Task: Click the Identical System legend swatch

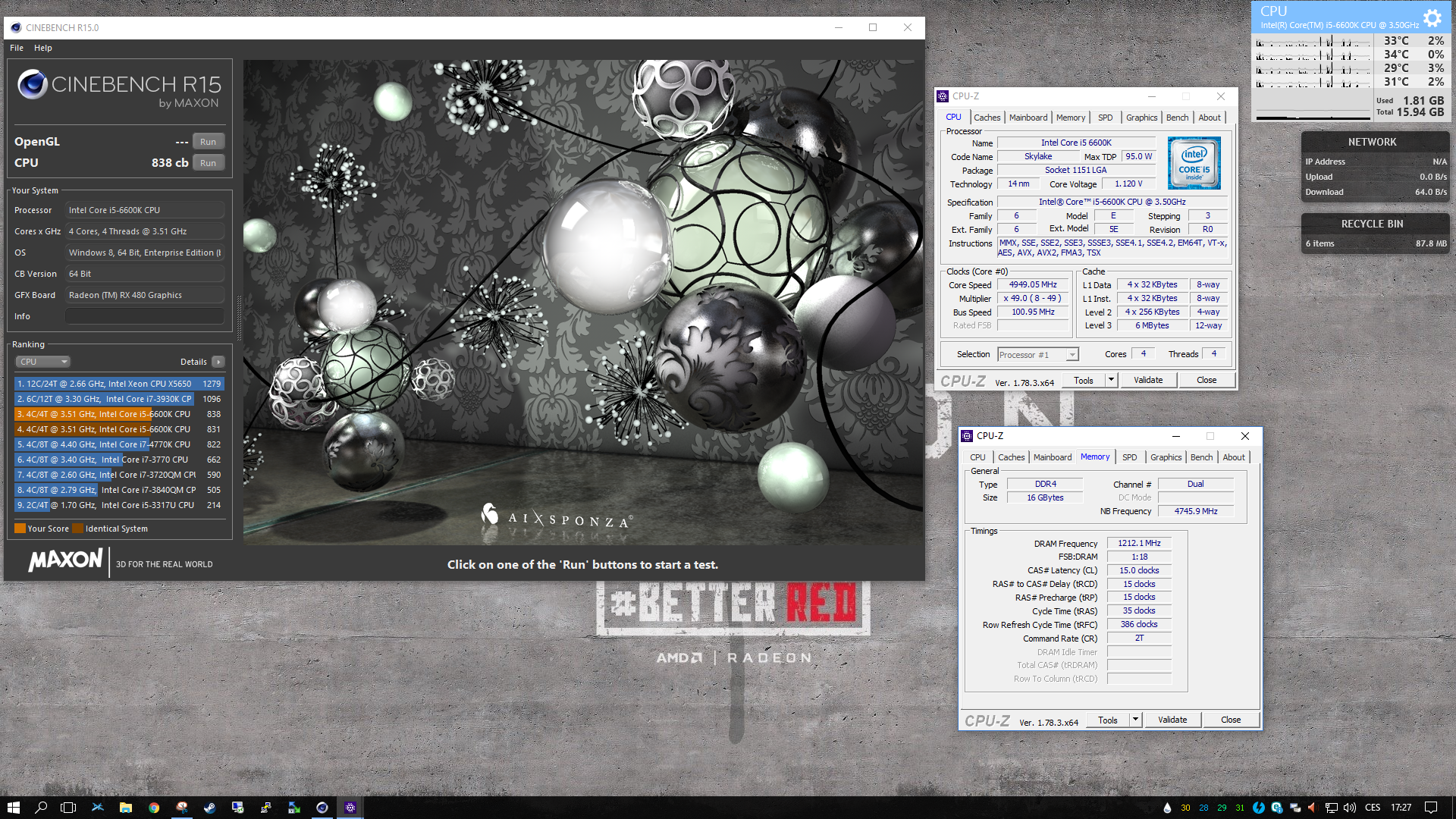Action: [x=77, y=529]
